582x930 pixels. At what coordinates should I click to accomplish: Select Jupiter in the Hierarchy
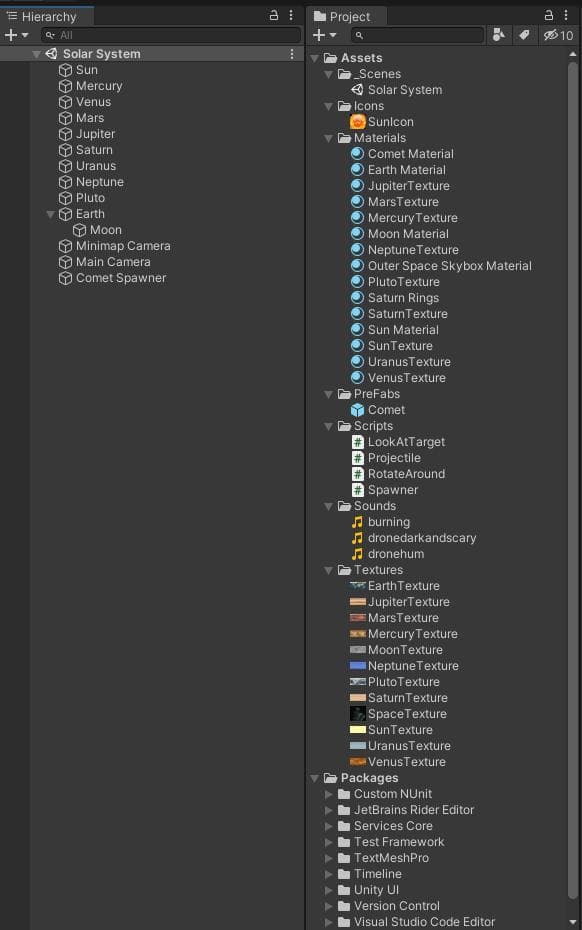[x=96, y=134]
